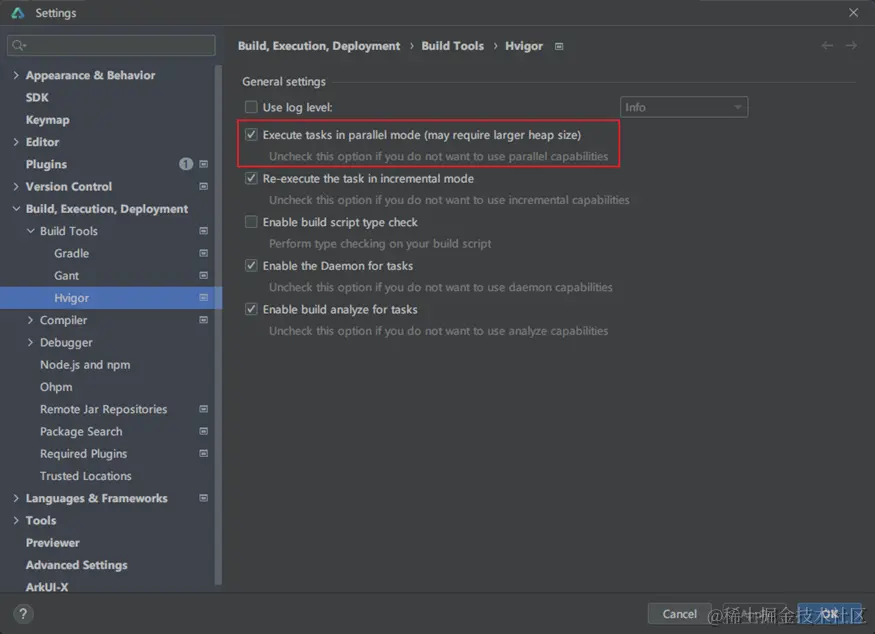
Task: Close the Settings dialog
Action: [x=853, y=12]
